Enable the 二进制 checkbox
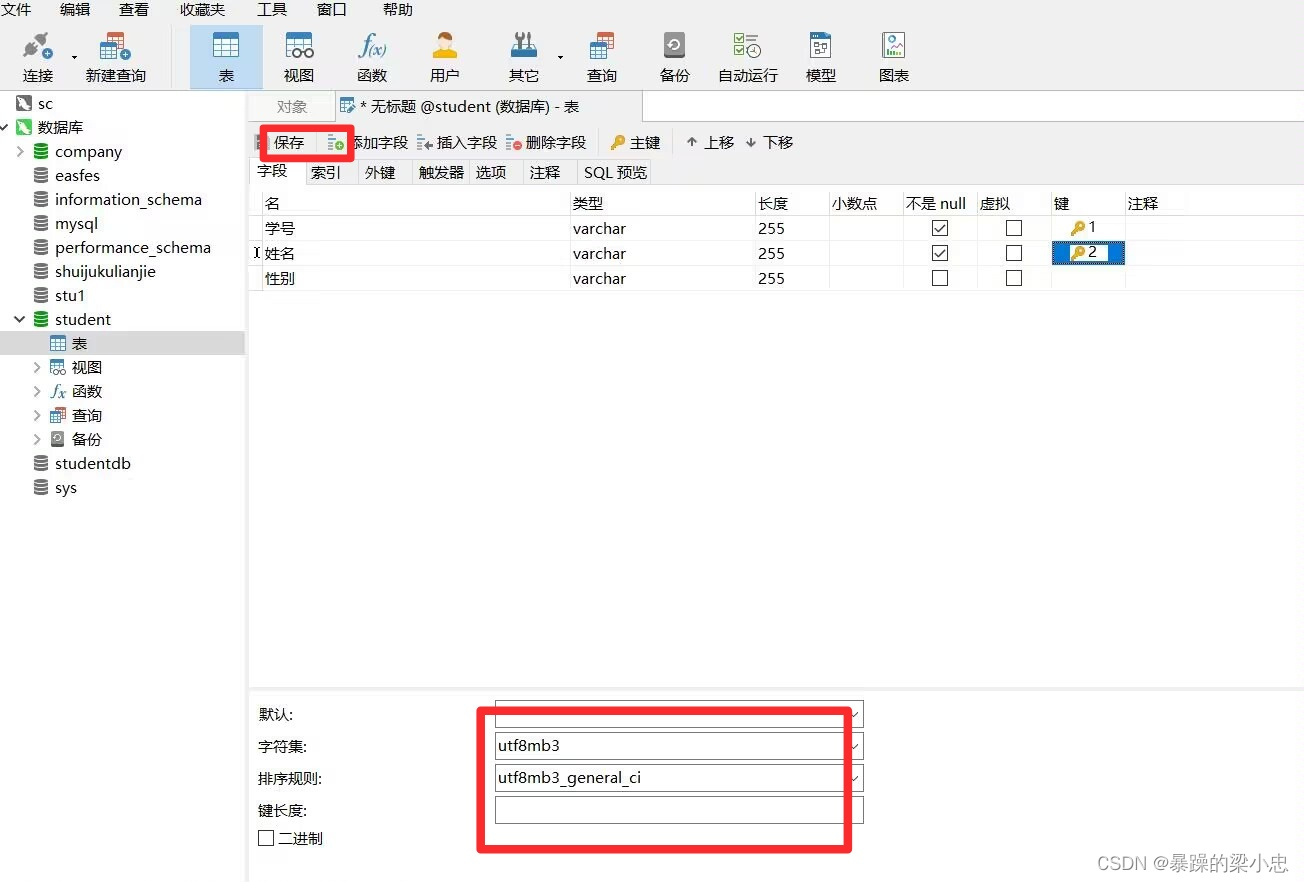Viewport: 1304px width, 882px height. 265,838
